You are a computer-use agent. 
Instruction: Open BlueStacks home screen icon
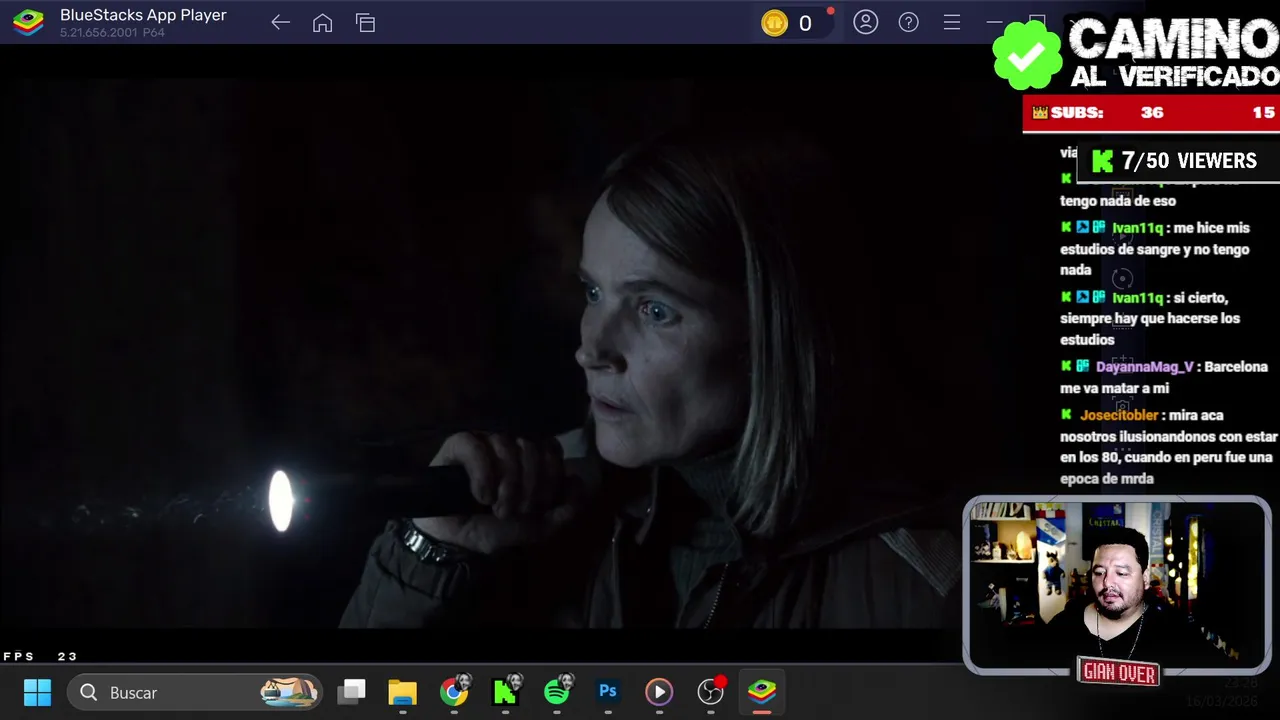(322, 22)
